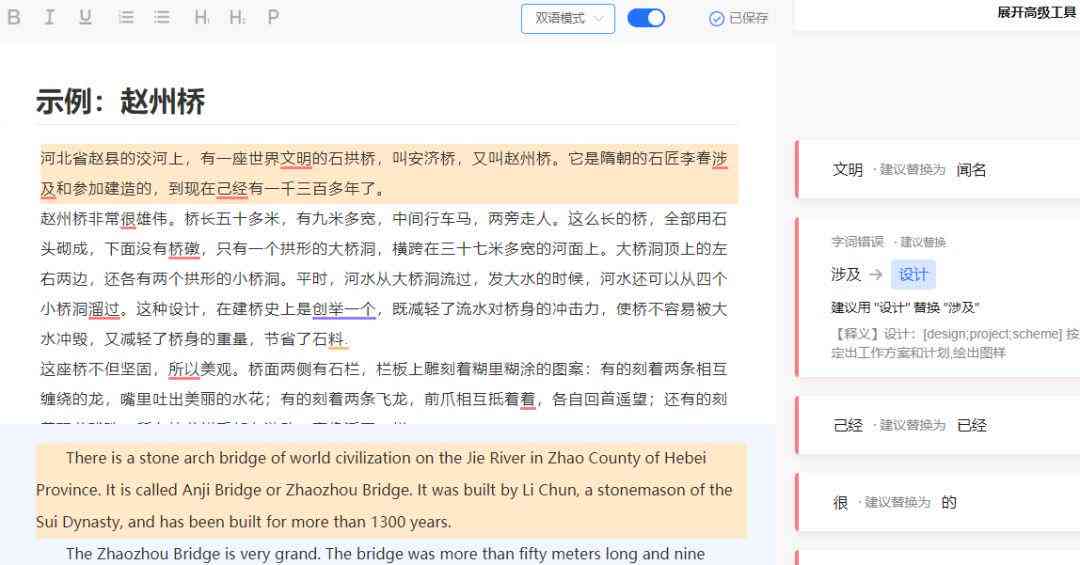This screenshot has height=565, width=1080.
Task: Apply underline with the U icon
Action: click(85, 17)
